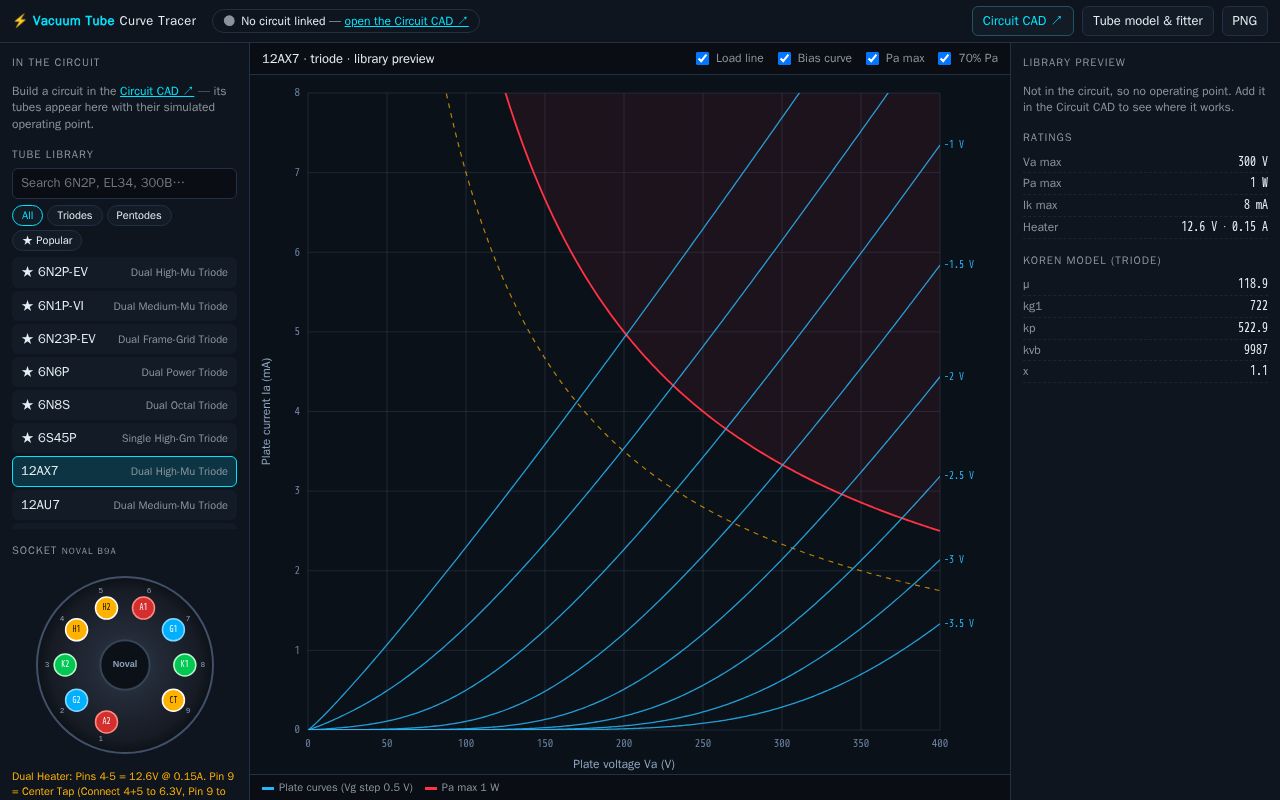This screenshot has width=1280, height=800.
Task: Filter the library by Pentodes
Action: pos(139,215)
